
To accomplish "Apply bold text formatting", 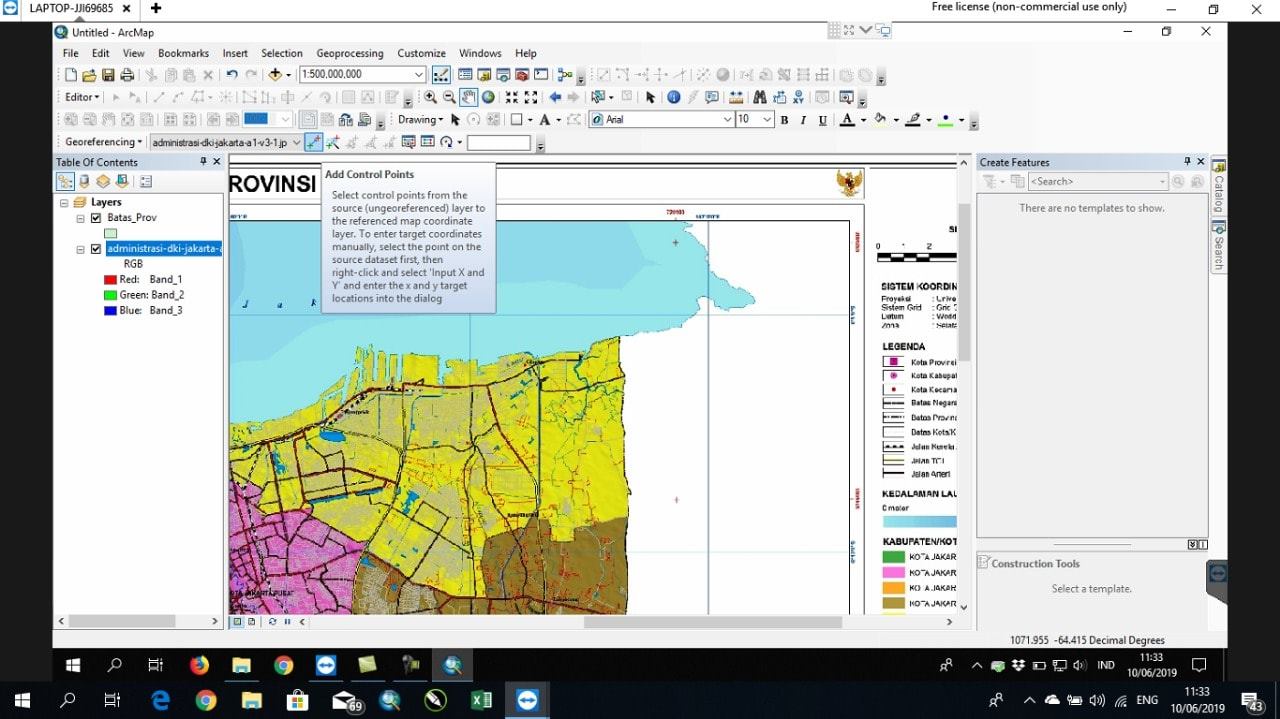I will tap(784, 120).
